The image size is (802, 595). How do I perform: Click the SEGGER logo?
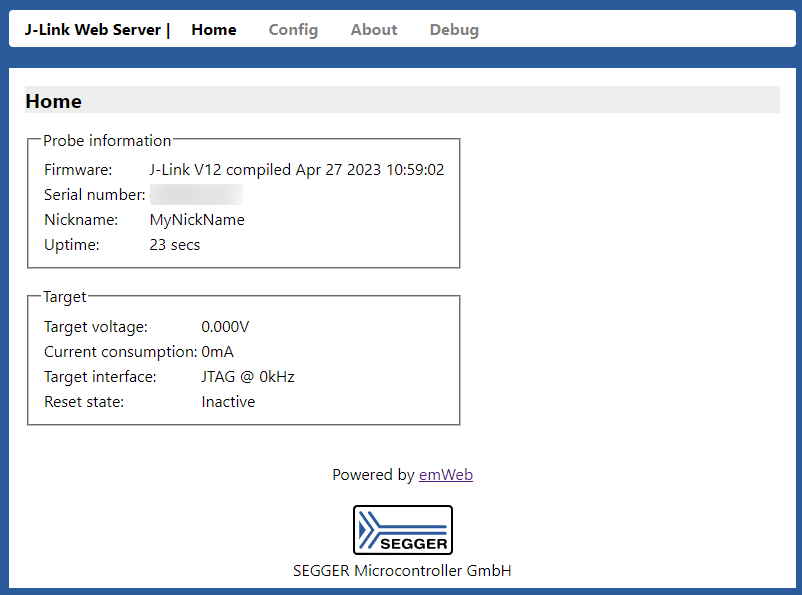point(402,529)
